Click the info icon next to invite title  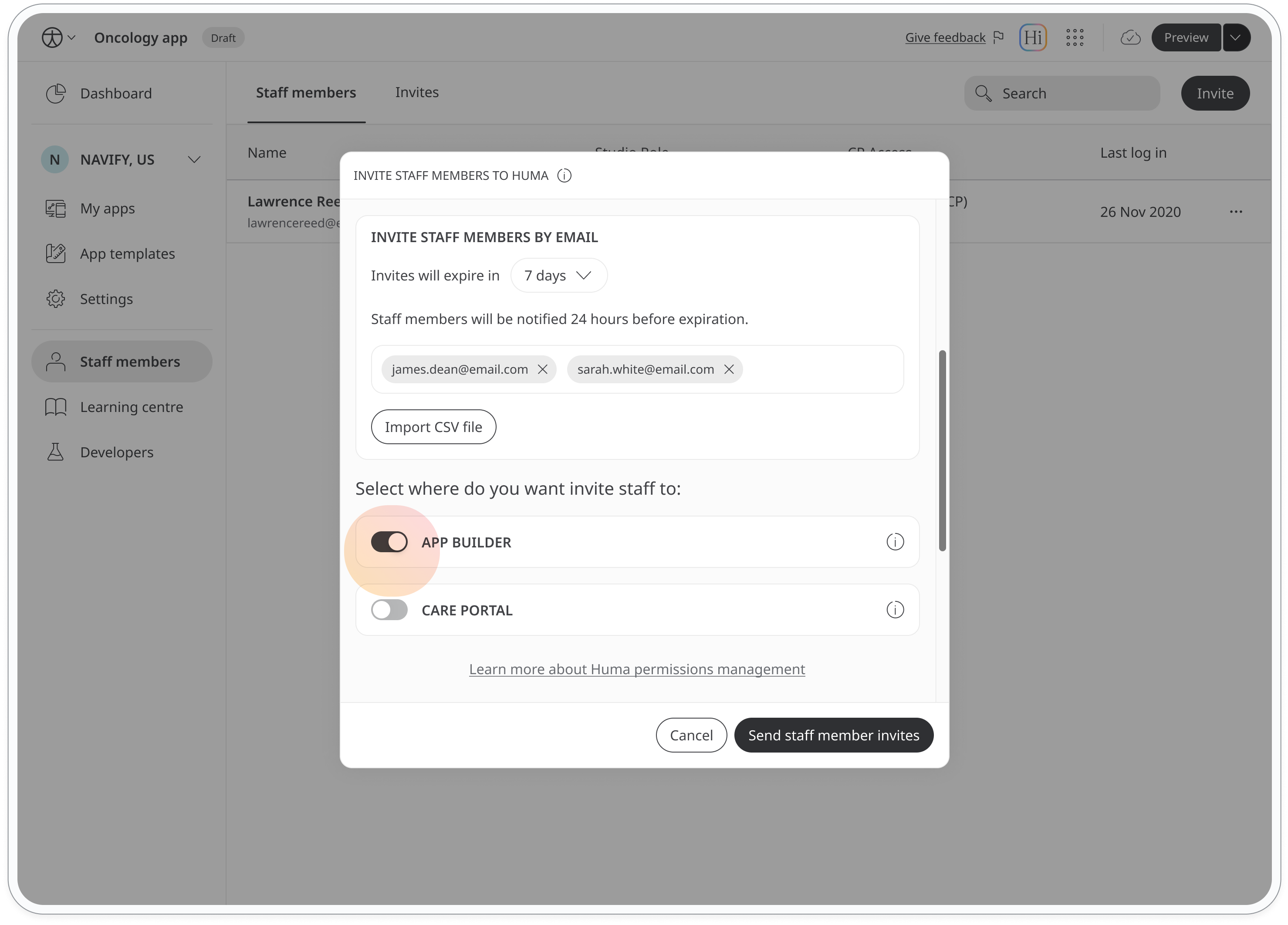[565, 175]
